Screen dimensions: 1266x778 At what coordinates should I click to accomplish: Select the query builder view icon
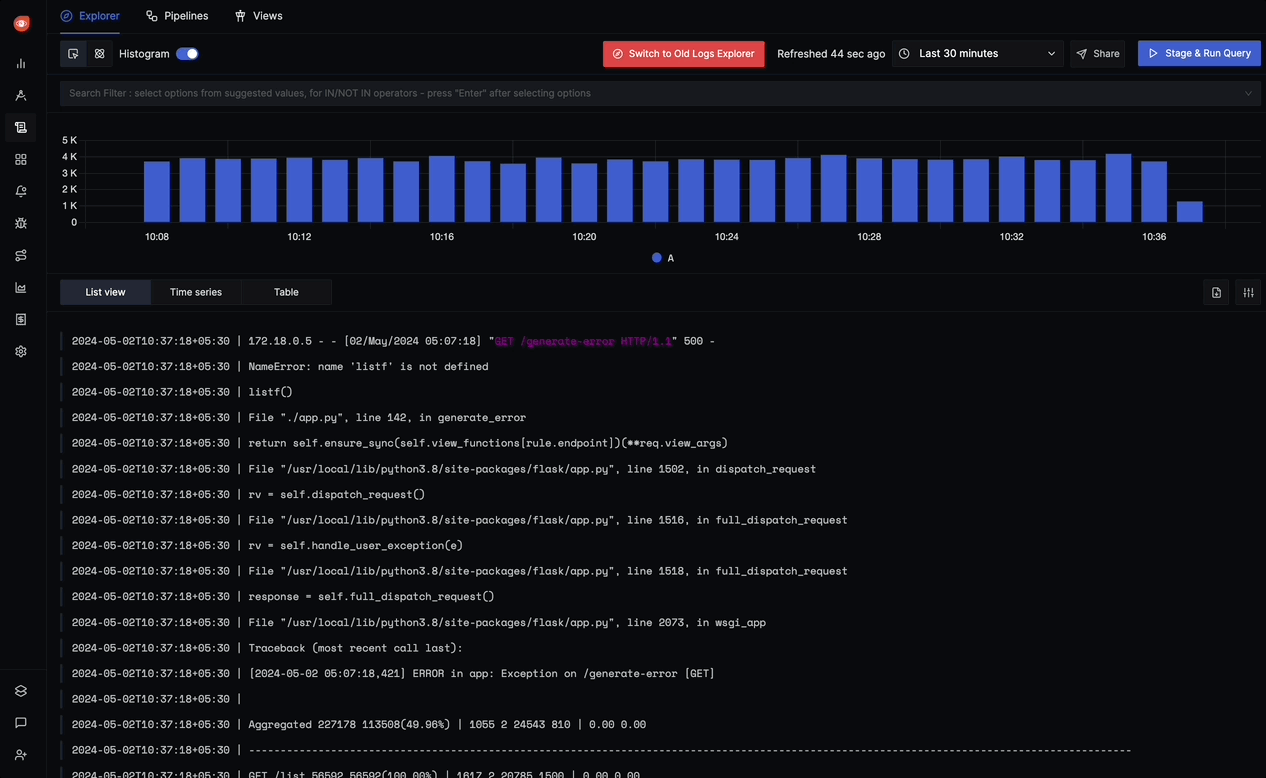[73, 54]
